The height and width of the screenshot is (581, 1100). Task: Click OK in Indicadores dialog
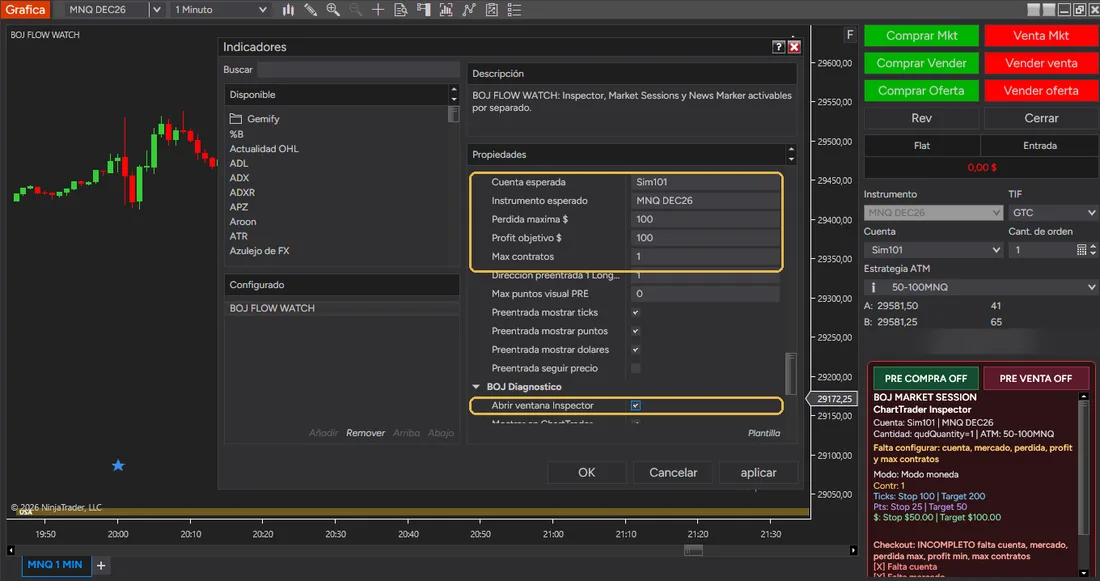(586, 472)
